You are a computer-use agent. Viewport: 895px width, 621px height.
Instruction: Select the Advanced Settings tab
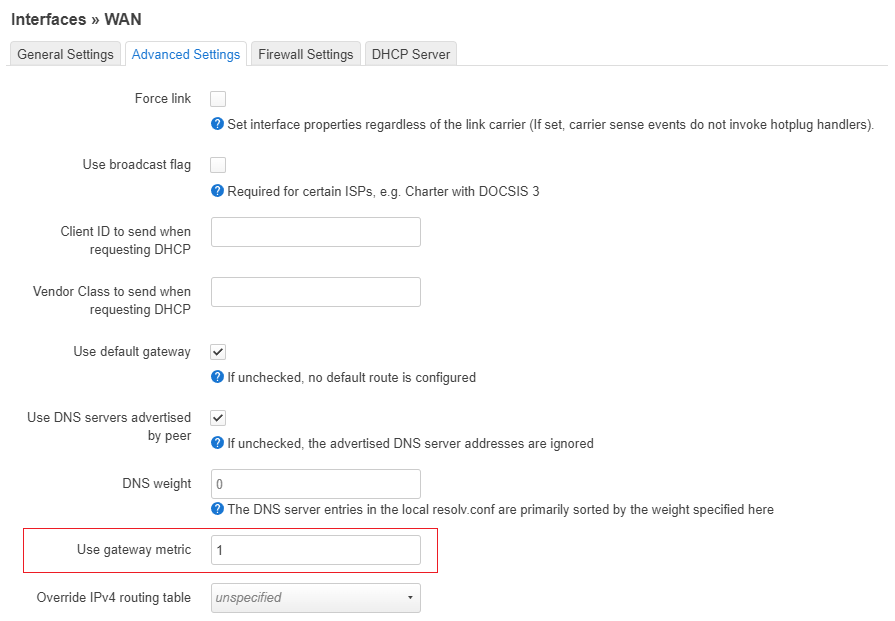click(186, 54)
